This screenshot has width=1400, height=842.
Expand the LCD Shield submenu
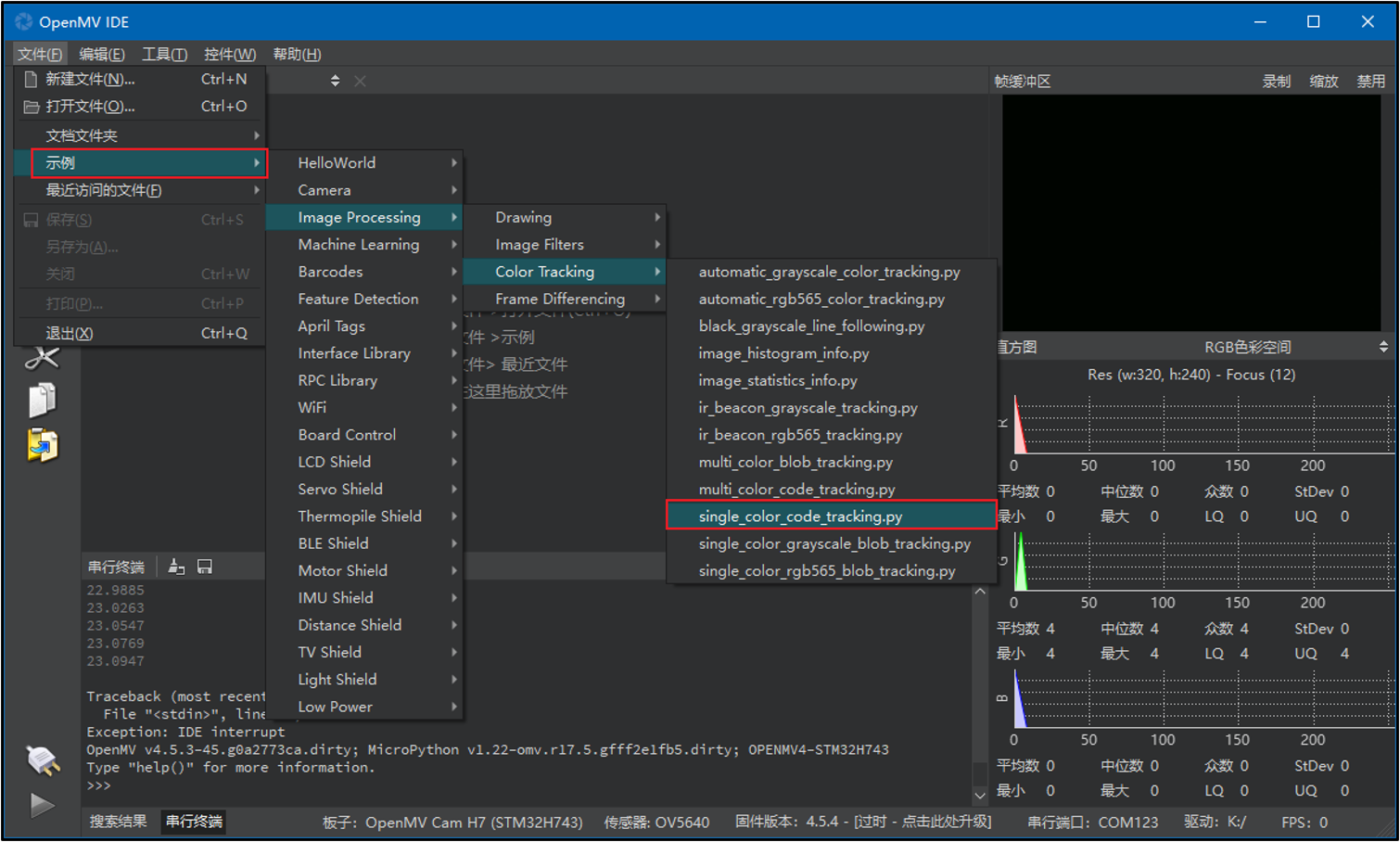click(x=364, y=462)
